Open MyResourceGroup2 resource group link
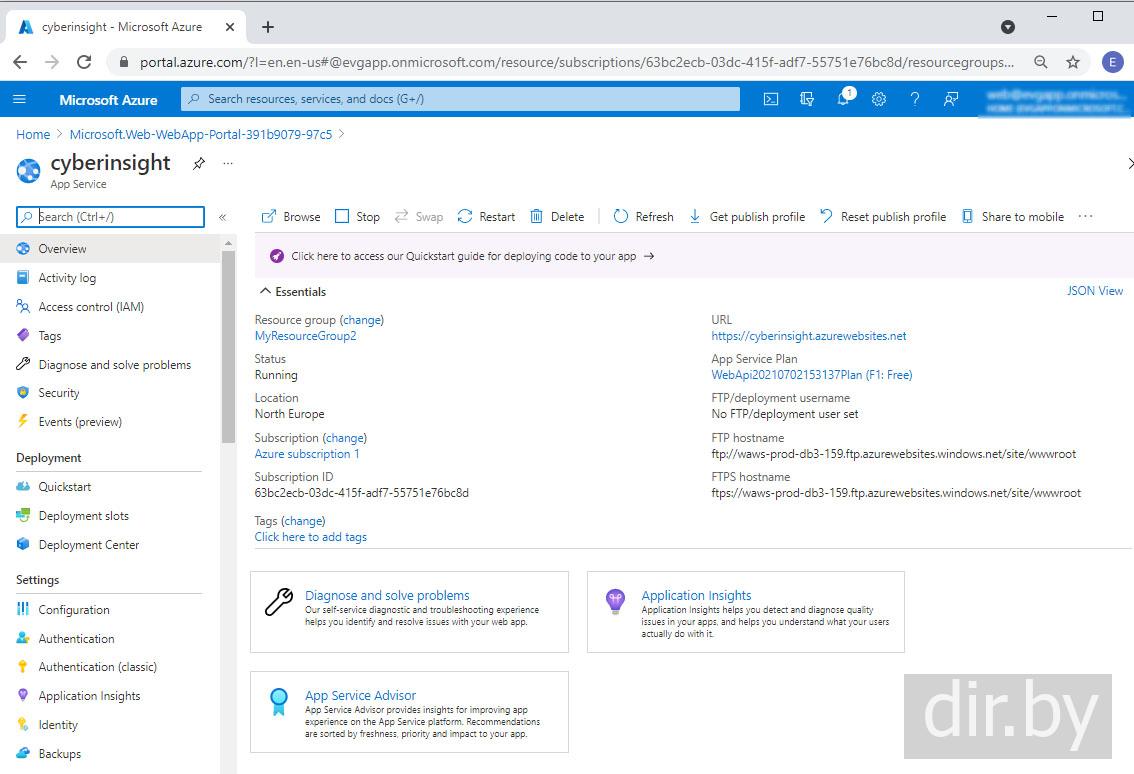Image resolution: width=1134 pixels, height=774 pixels. click(305, 336)
